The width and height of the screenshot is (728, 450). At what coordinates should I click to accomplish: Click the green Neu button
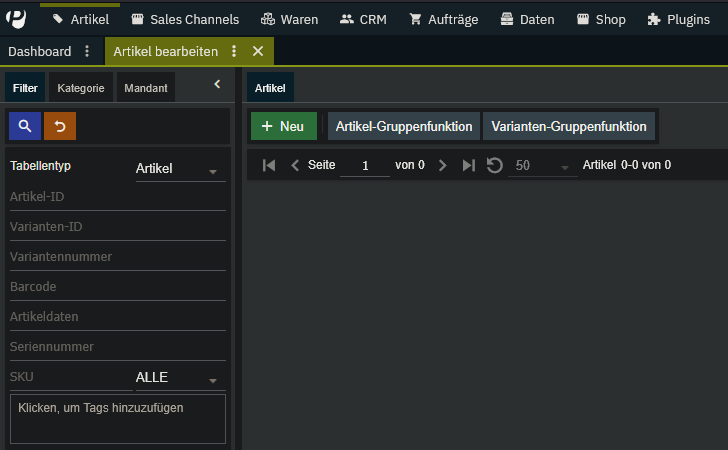(283, 126)
